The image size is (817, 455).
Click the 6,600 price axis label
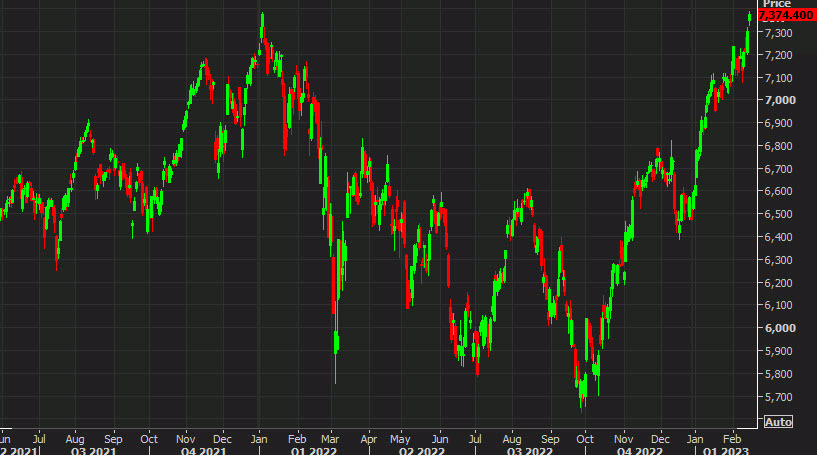coord(779,191)
